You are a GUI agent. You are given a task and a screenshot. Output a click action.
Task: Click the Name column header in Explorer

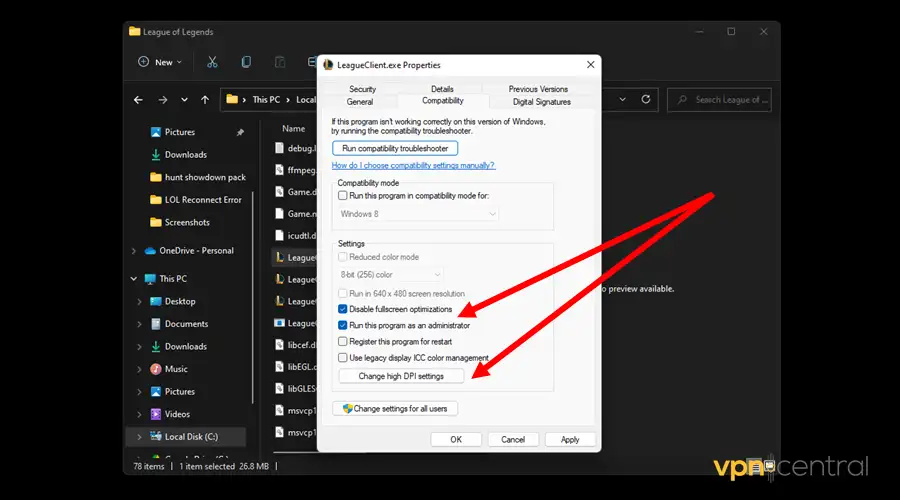(293, 129)
